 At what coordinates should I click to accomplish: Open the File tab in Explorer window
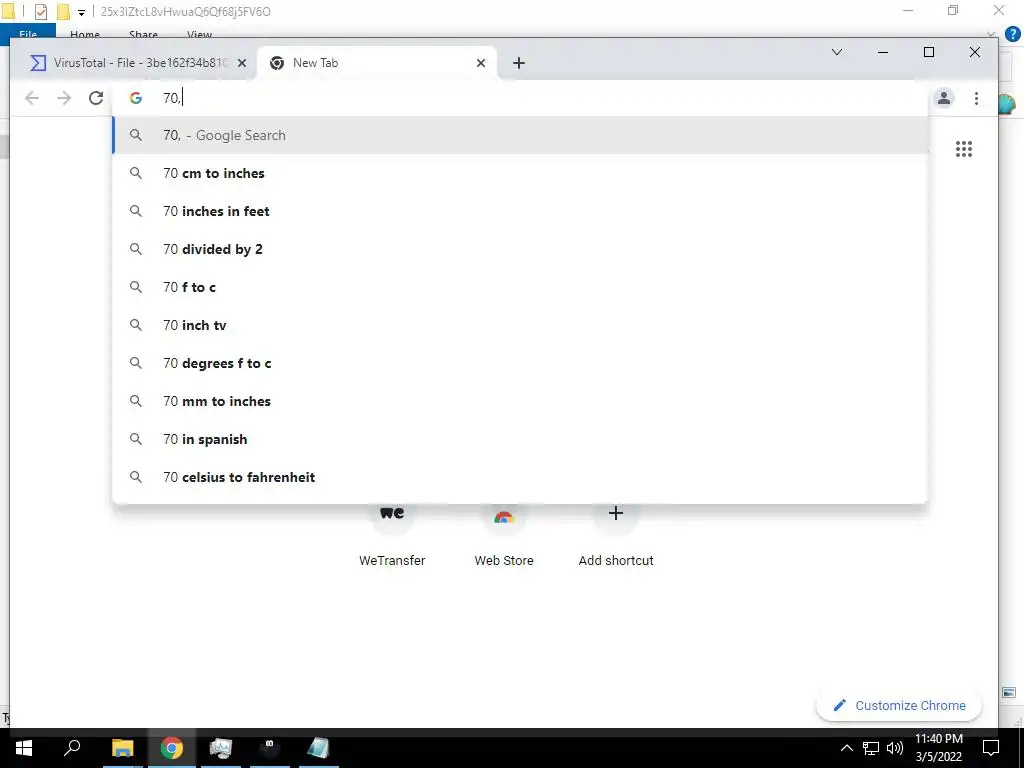(28, 31)
